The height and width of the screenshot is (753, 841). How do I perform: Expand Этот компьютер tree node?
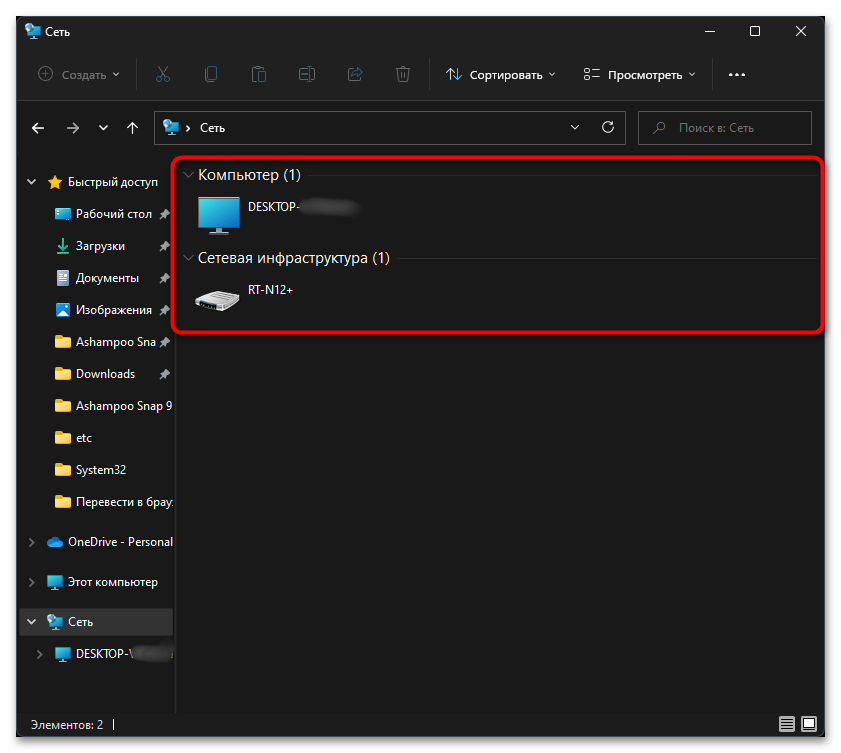pos(32,582)
